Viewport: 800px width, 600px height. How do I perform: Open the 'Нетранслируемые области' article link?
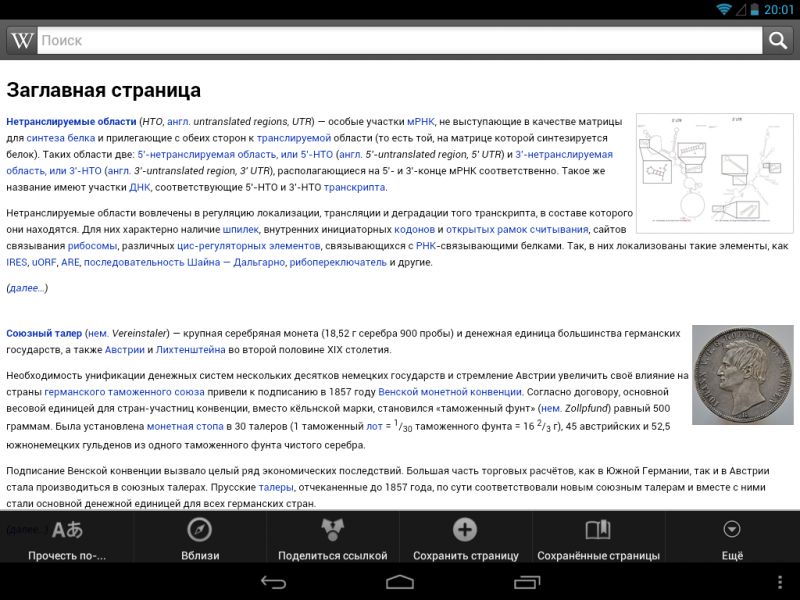coord(71,121)
